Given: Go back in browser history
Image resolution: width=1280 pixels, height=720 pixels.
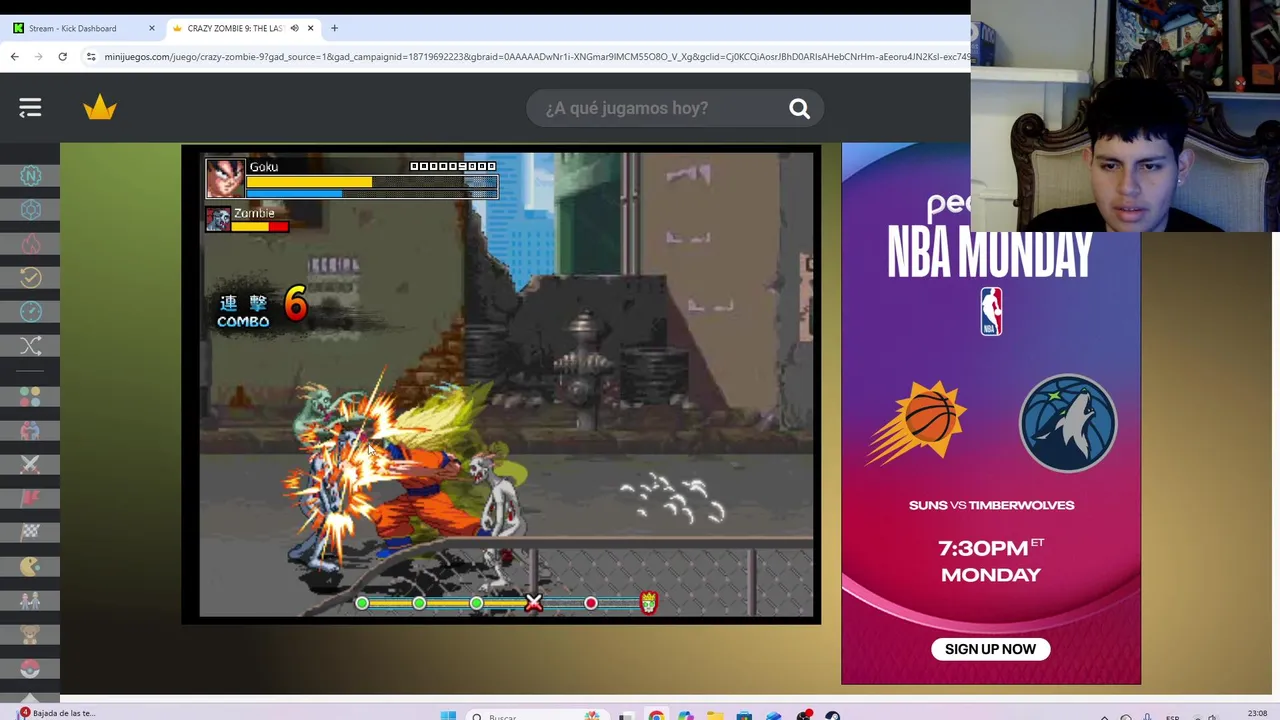Looking at the screenshot, I should pos(15,57).
